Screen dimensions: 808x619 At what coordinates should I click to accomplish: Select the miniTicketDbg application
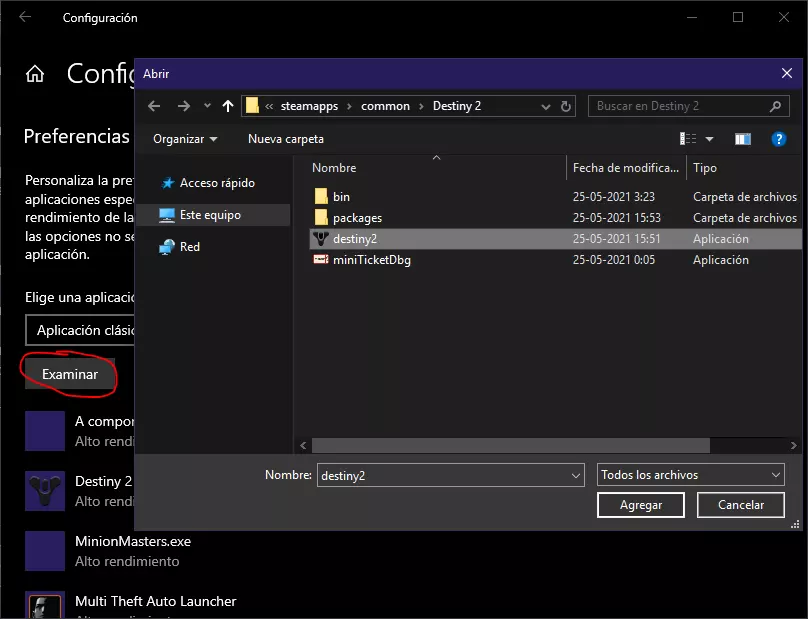click(556, 260)
